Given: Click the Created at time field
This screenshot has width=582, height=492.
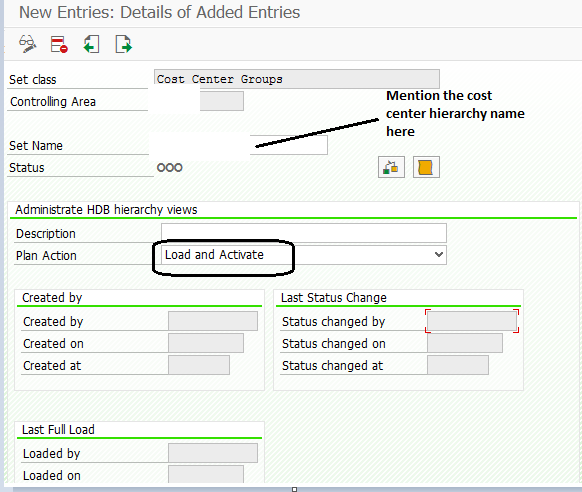Looking at the screenshot, I should pyautogui.click(x=199, y=365).
